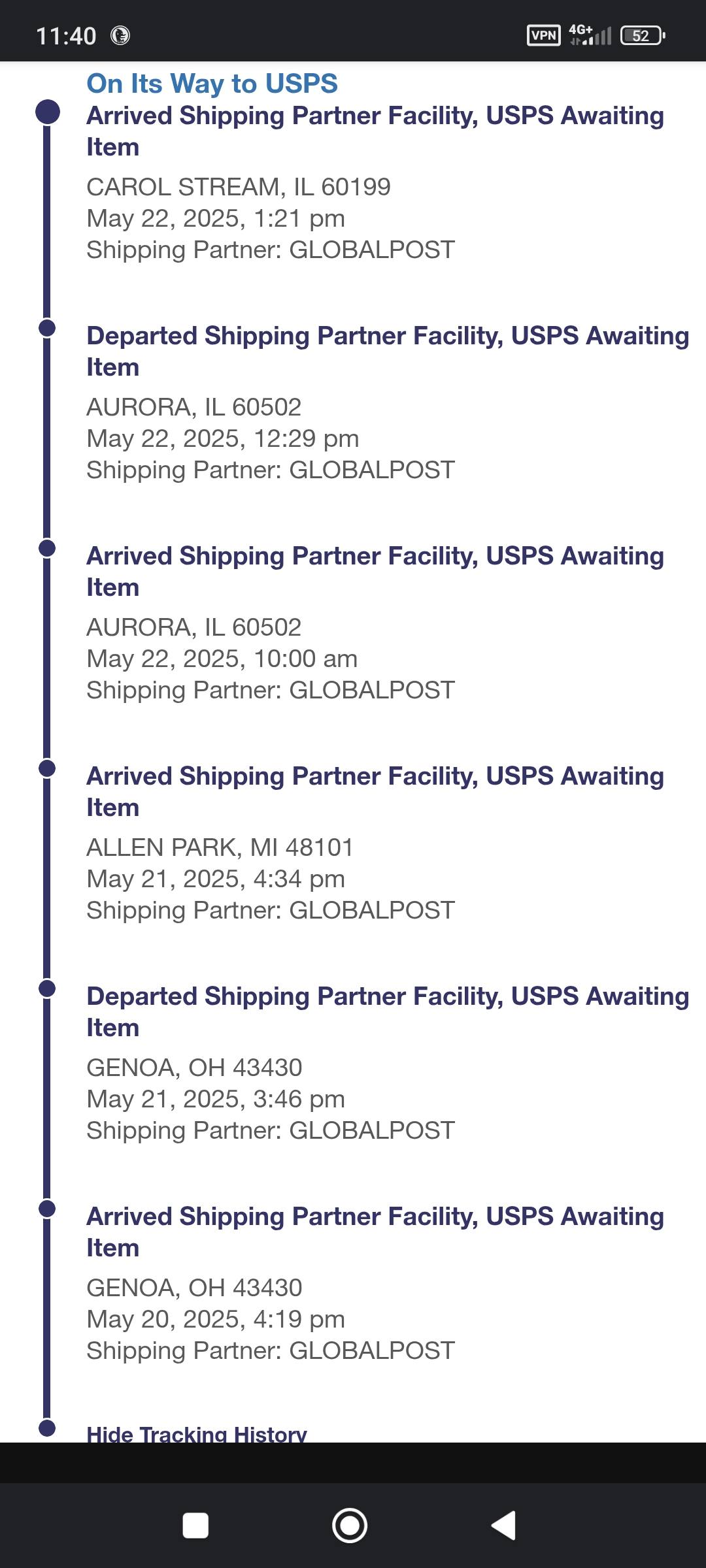Select timeline dot for Genoa departure event

(x=47, y=988)
